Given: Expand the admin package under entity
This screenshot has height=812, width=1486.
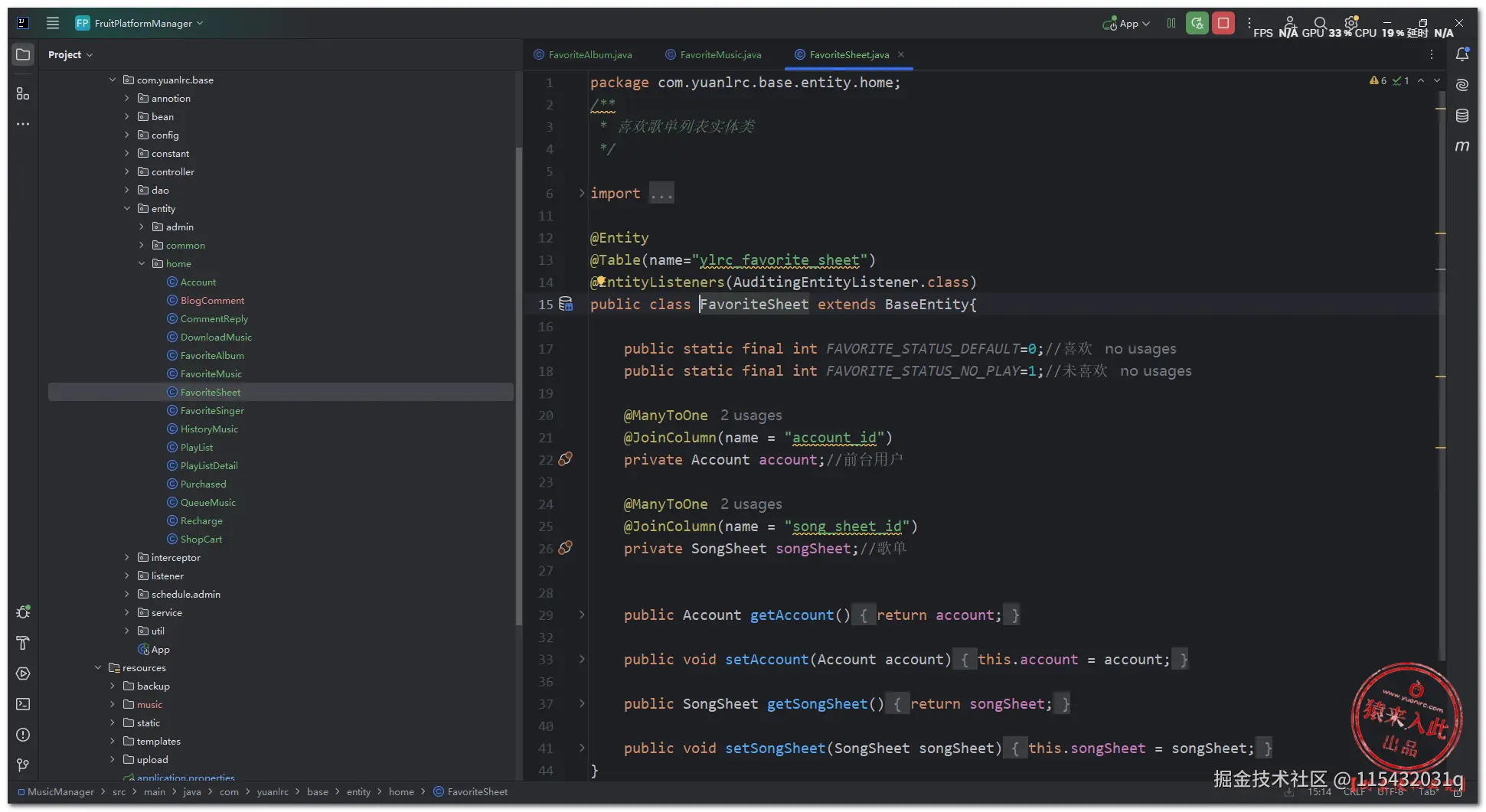Looking at the screenshot, I should pyautogui.click(x=142, y=227).
